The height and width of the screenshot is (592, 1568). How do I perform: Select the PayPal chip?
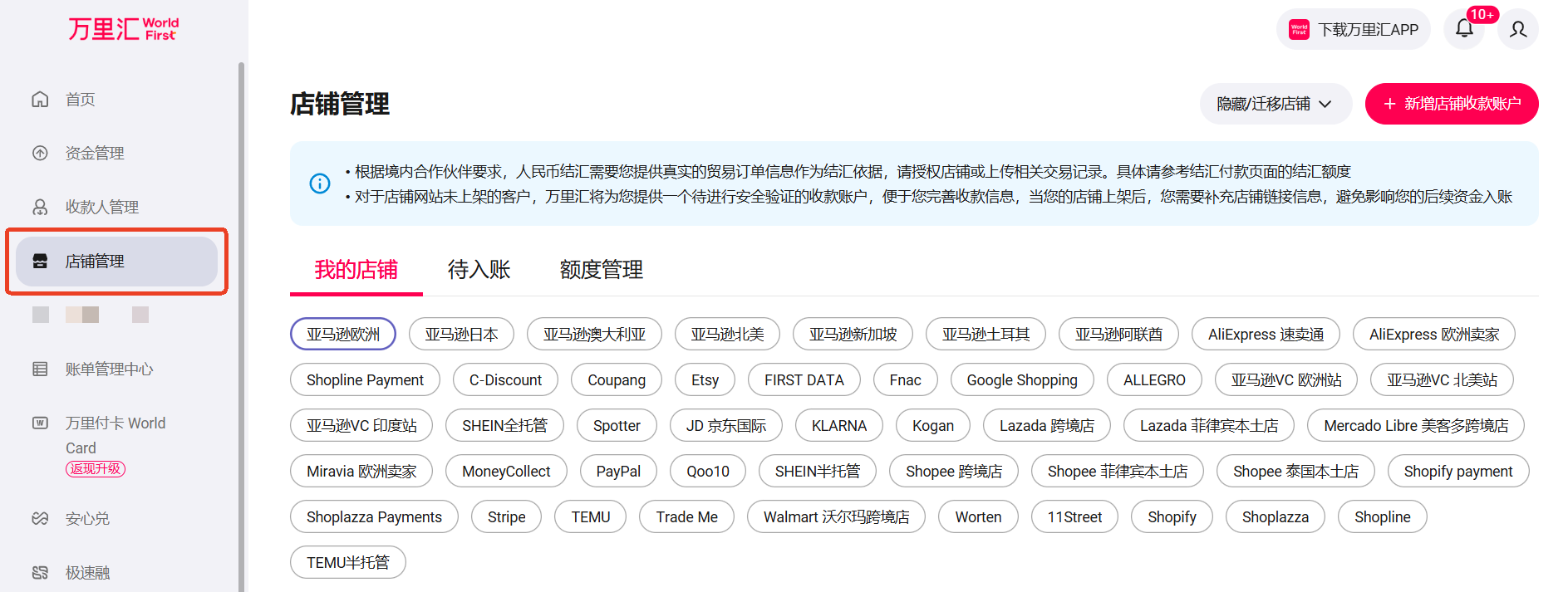point(618,471)
